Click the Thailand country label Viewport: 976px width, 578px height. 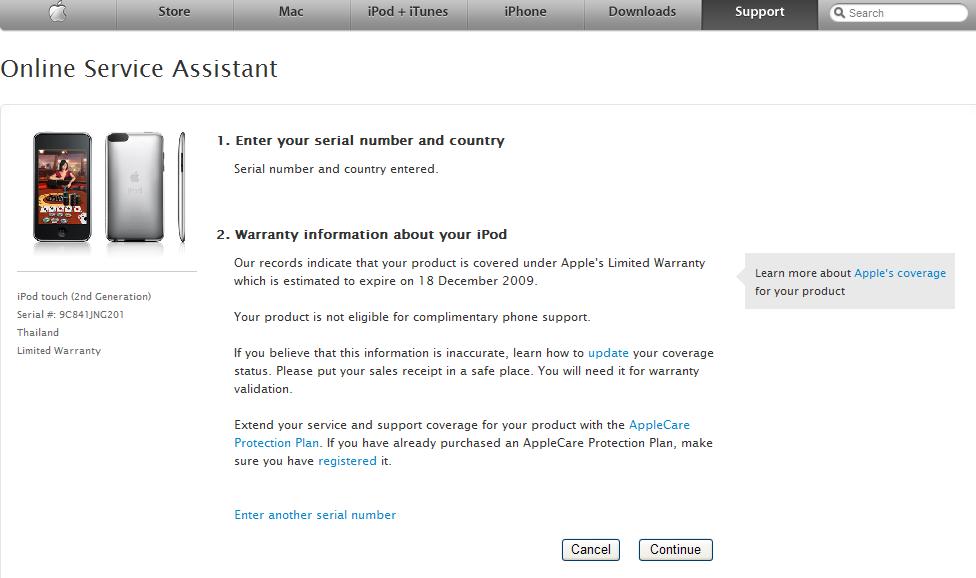pyautogui.click(x=38, y=333)
